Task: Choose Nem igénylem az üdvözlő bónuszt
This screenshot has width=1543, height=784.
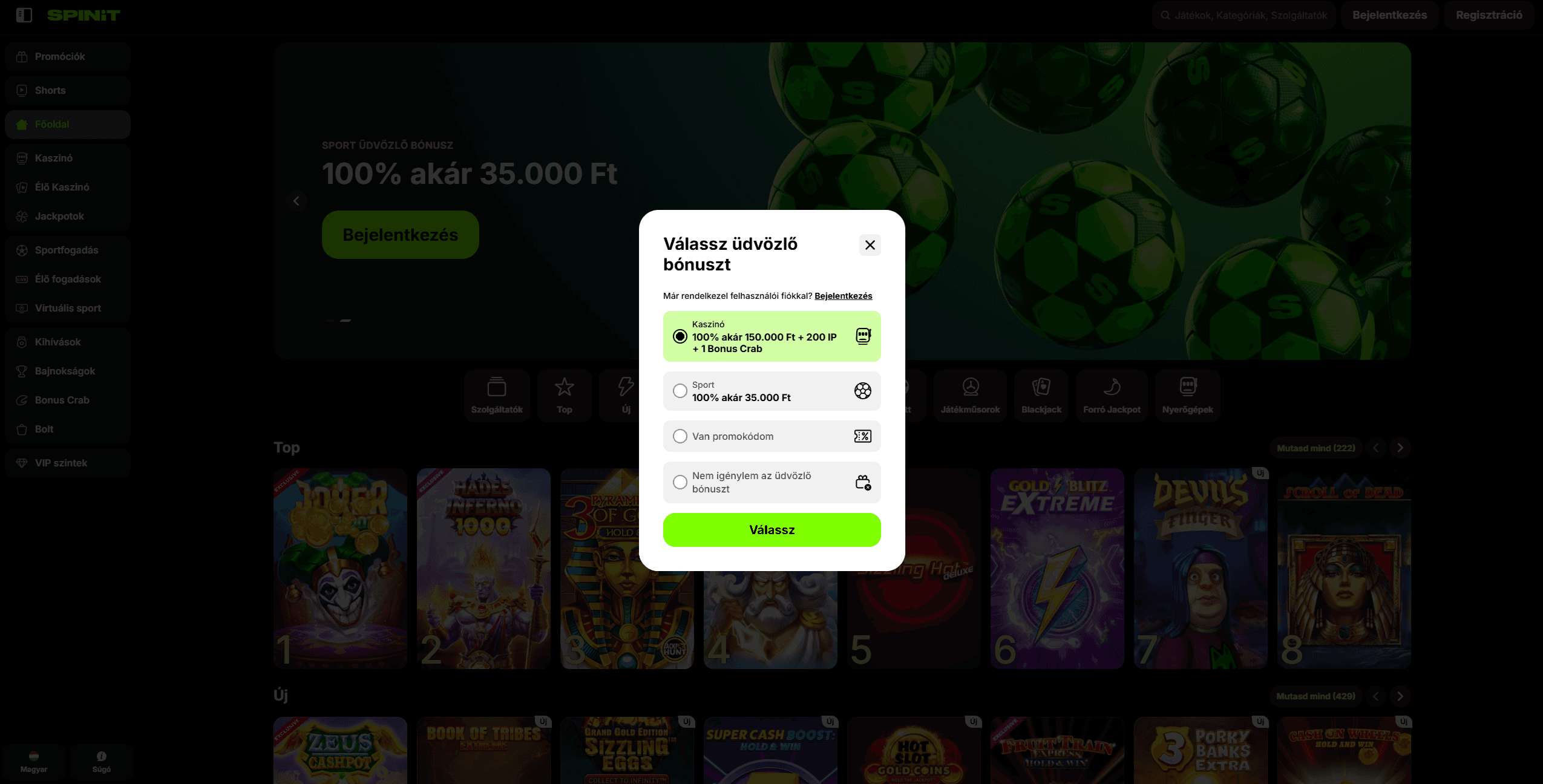Action: [771, 482]
